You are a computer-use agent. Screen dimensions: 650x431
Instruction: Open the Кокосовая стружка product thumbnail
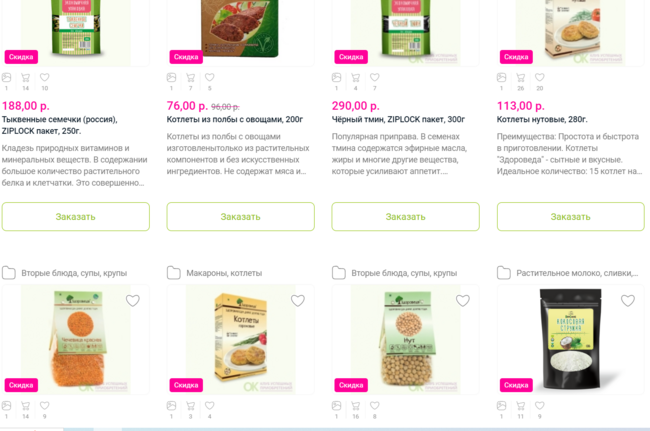pyautogui.click(x=570, y=339)
